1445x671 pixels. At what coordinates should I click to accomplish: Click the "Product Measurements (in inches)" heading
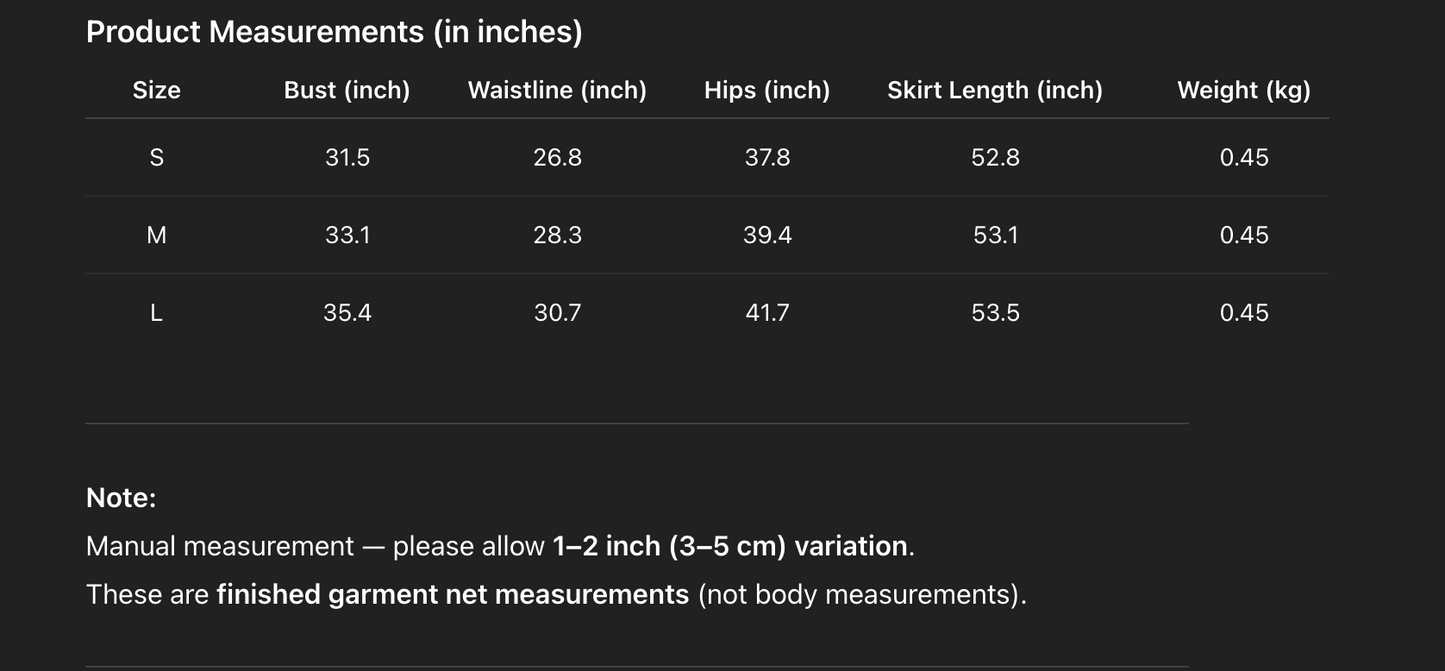334,32
